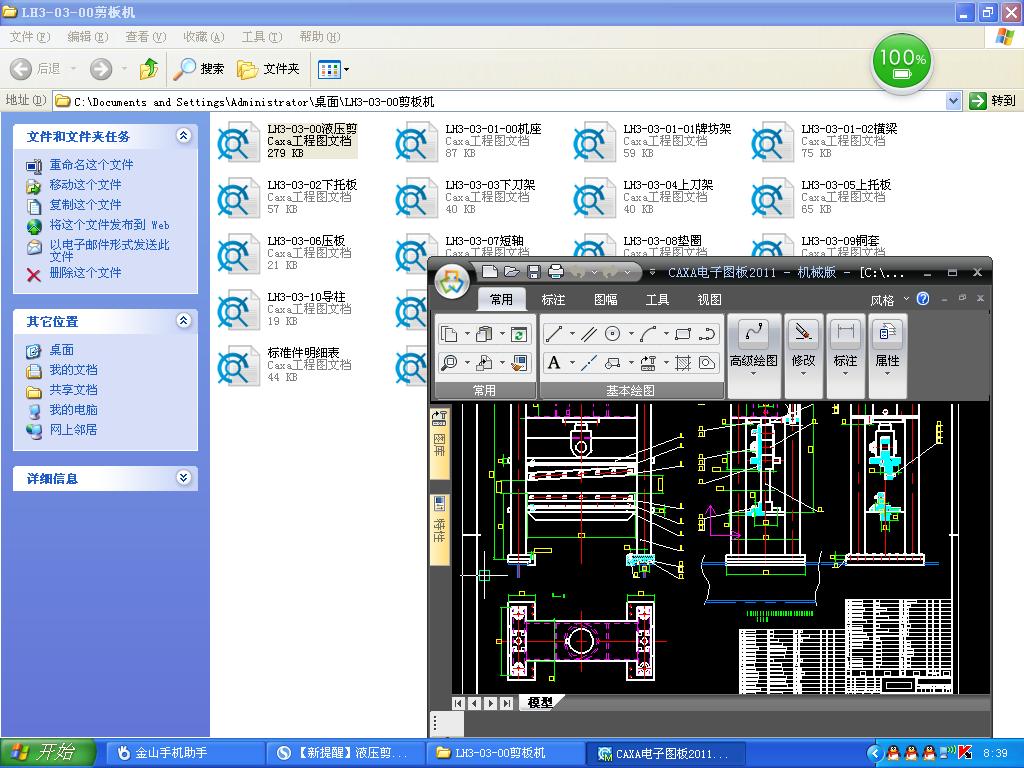Open the 风格 style dropdown
Screen dimensions: 1024x768
[889, 300]
